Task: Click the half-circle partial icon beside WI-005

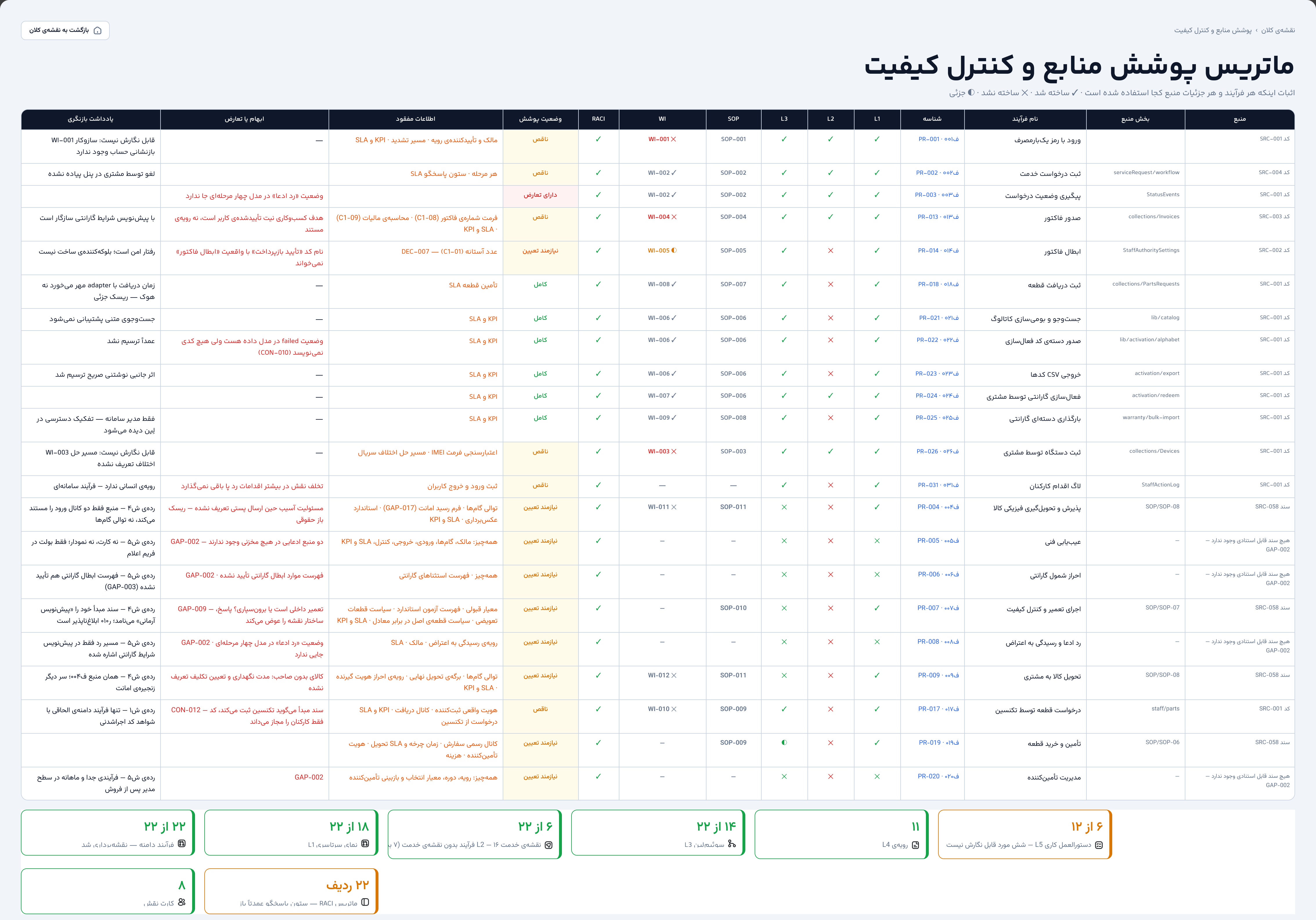Action: pyautogui.click(x=674, y=250)
